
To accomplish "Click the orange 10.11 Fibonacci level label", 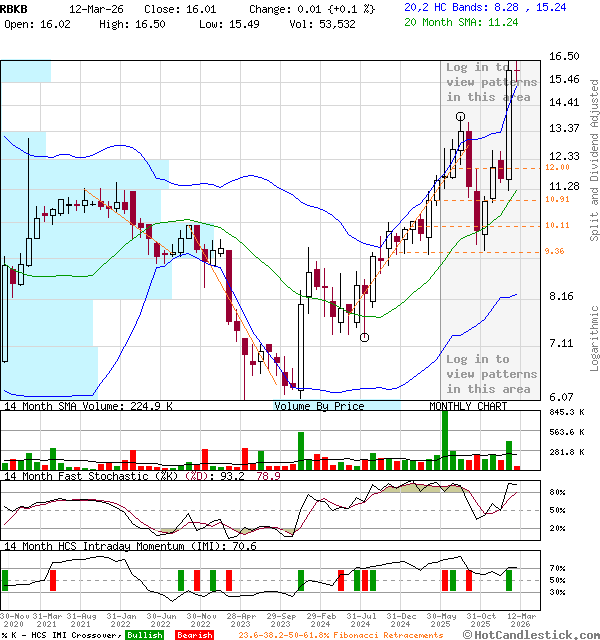I will 557,225.
